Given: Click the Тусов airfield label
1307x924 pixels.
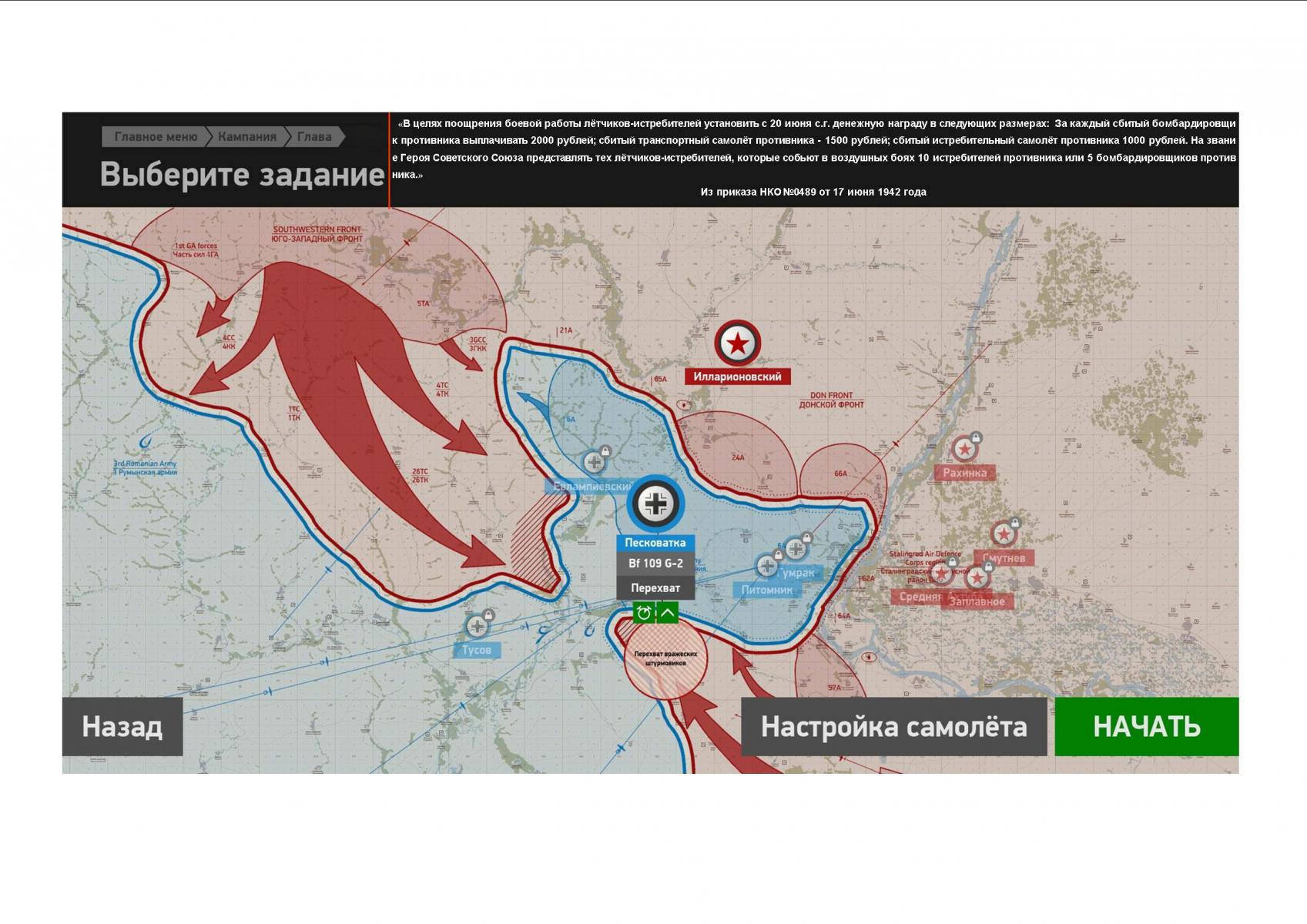Looking at the screenshot, I should pyautogui.click(x=477, y=650).
